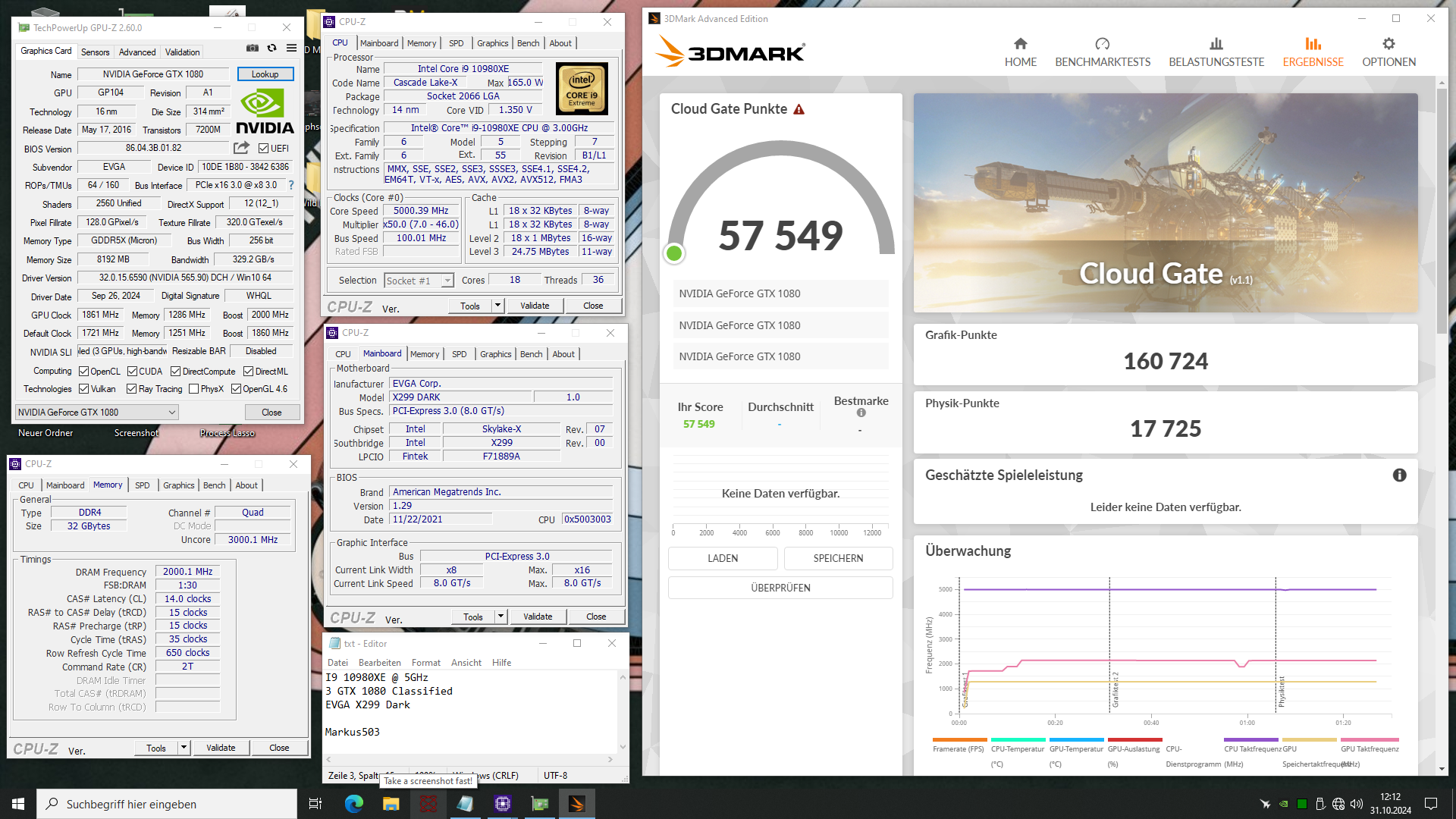Expand the Tools arrow in the CPU-Z Mainboard window
This screenshot has height=819, width=1456.
501,617
